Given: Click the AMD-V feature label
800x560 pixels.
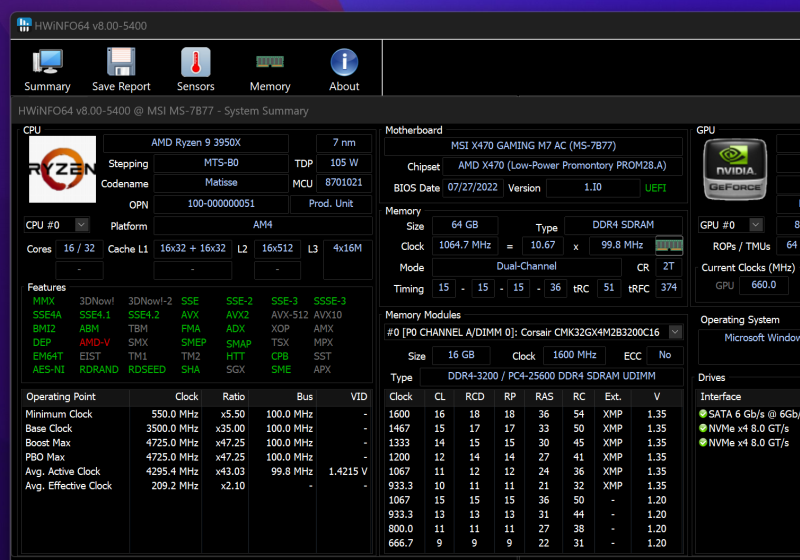Looking at the screenshot, I should pos(95,342).
